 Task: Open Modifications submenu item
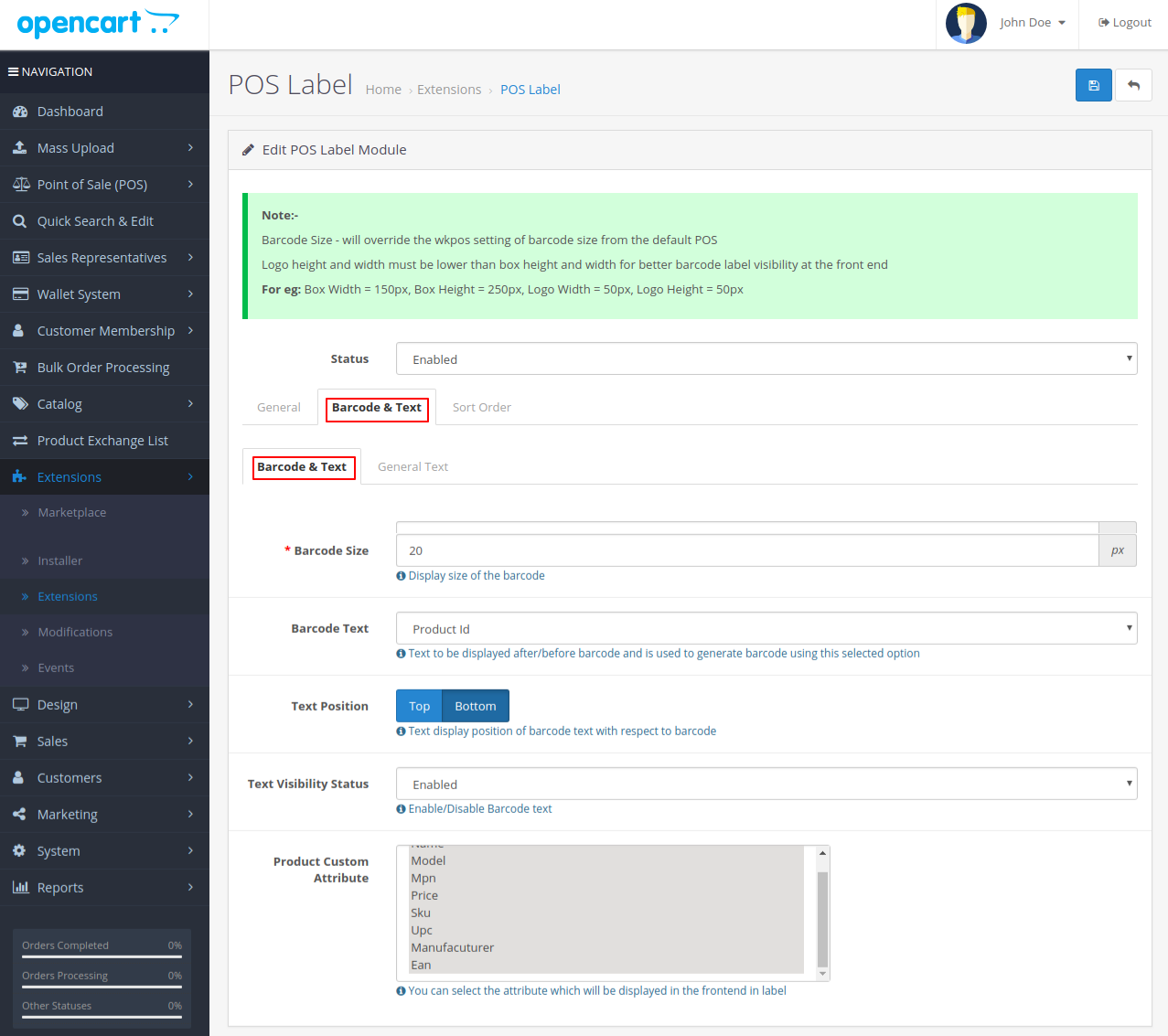(x=75, y=633)
